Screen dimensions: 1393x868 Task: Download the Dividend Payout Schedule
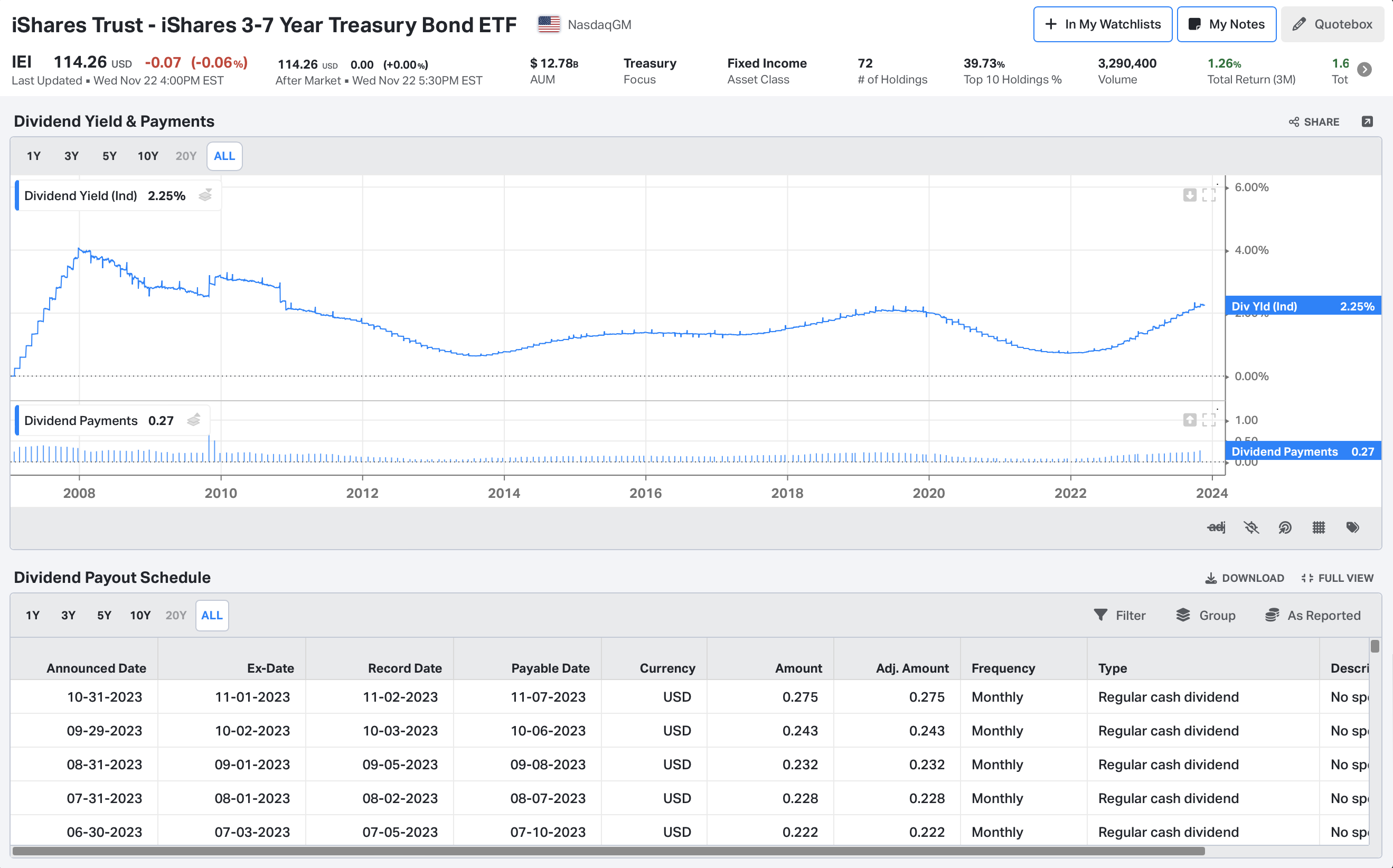pyautogui.click(x=1244, y=578)
